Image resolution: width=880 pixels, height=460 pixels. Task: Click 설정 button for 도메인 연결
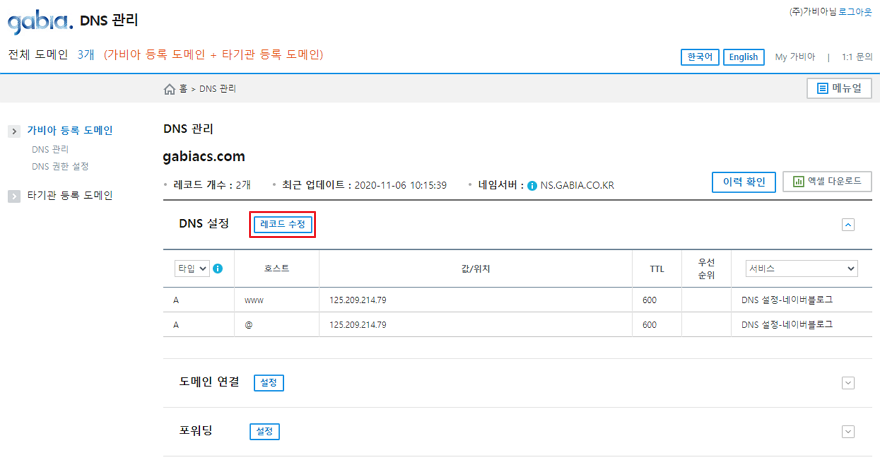(269, 383)
